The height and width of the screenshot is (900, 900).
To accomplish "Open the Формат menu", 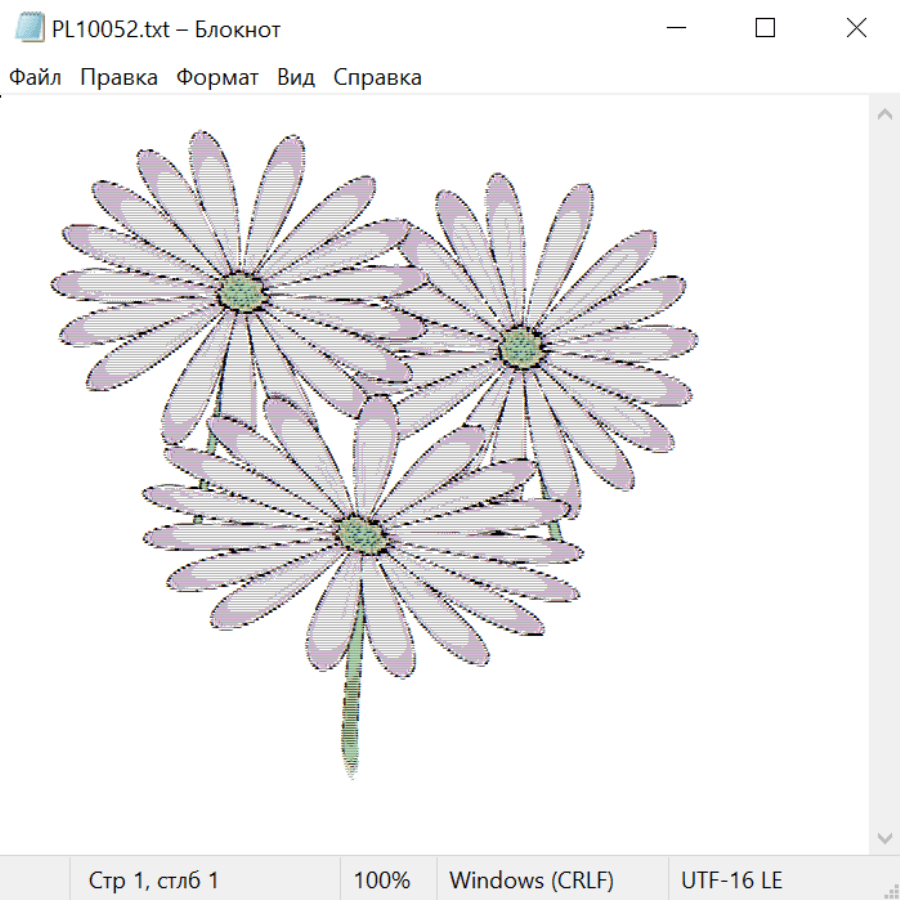I will click(217, 77).
